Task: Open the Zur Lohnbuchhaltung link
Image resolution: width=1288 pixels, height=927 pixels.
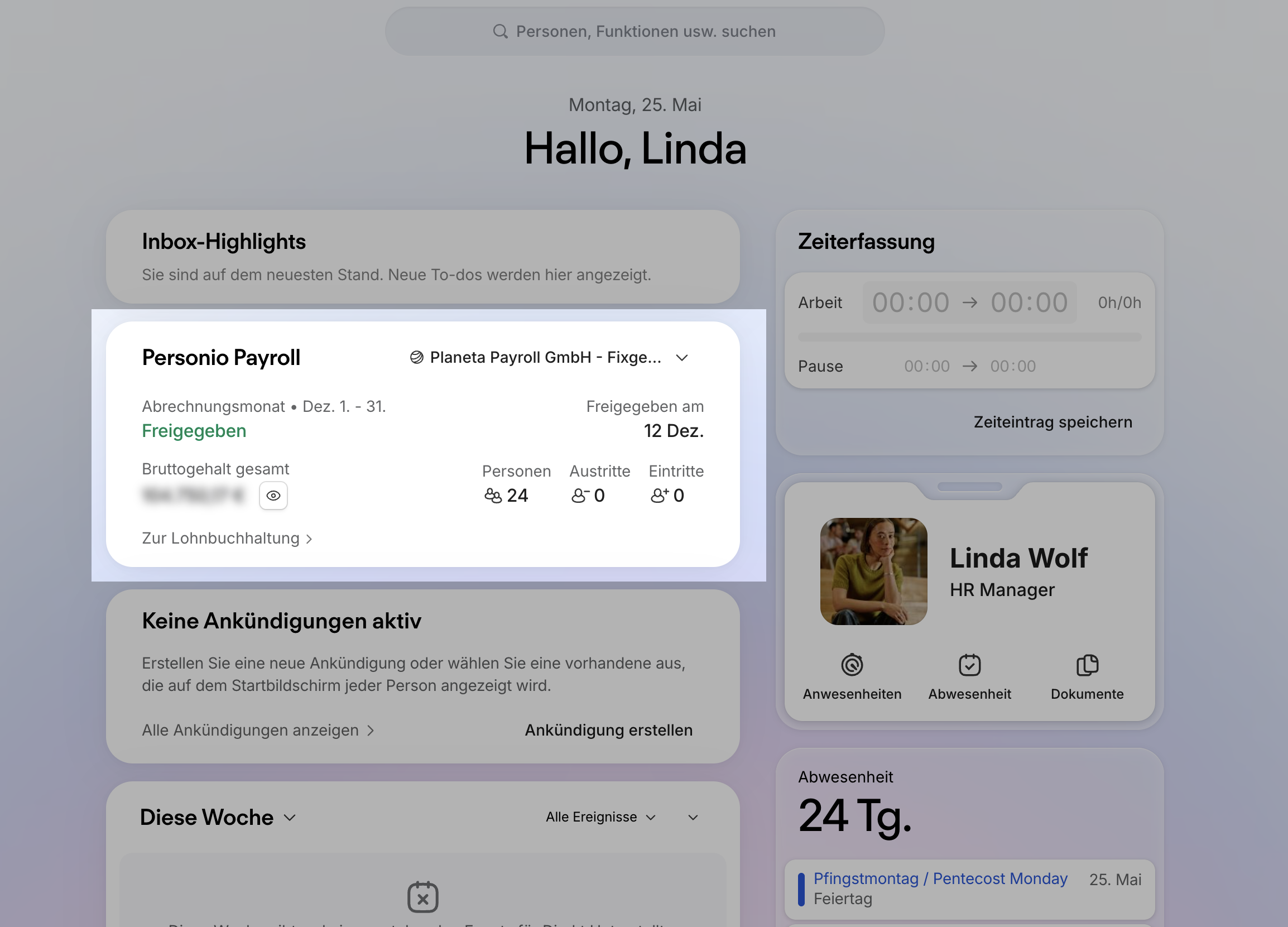Action: 227,538
